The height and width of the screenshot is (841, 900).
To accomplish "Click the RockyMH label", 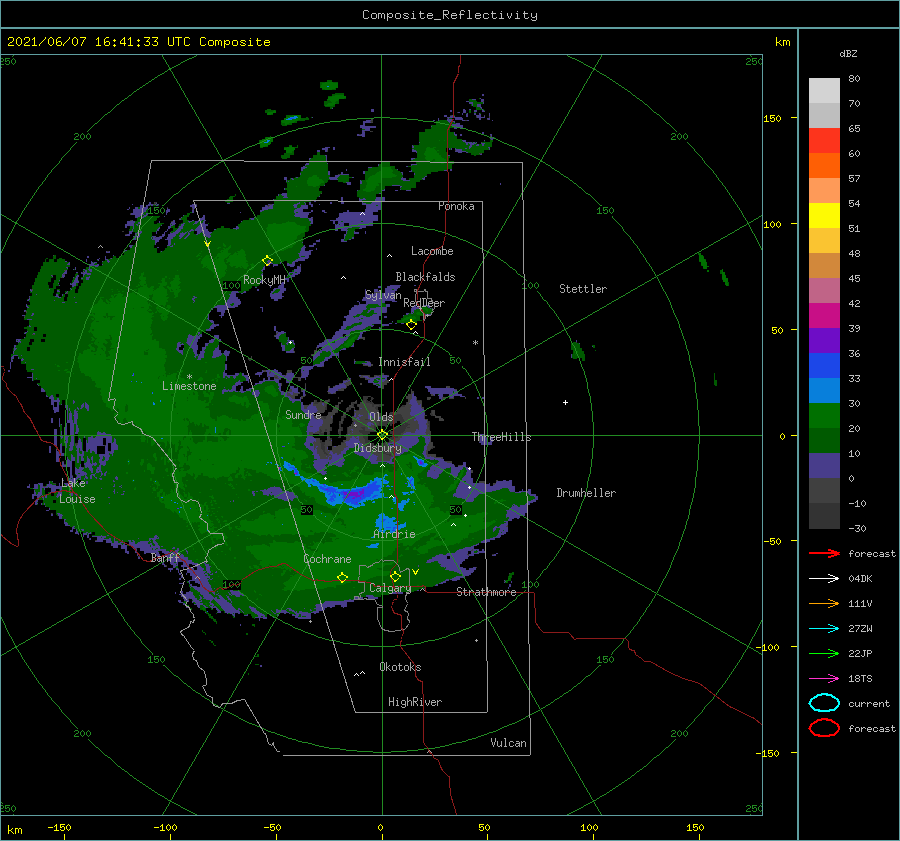I will 264,280.
